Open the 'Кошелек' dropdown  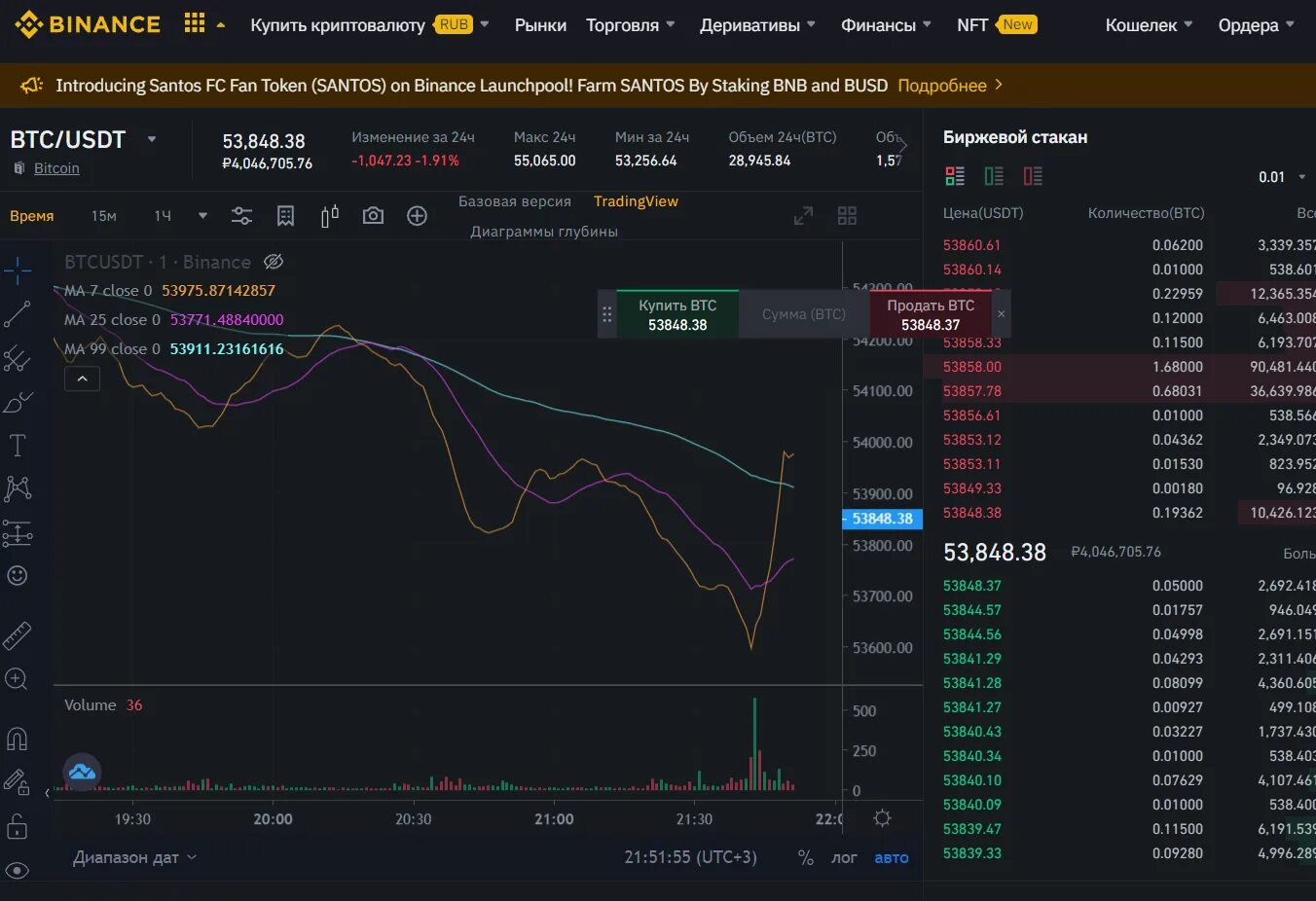(1149, 25)
